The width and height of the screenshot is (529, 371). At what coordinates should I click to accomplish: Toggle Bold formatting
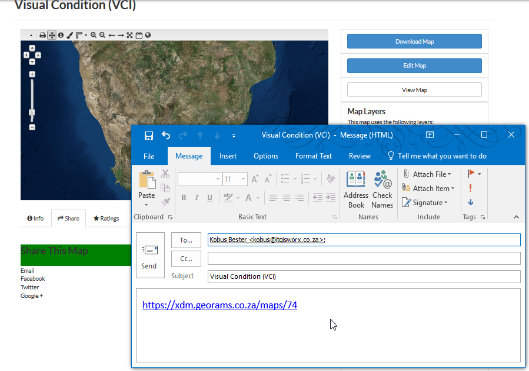[x=184, y=198]
